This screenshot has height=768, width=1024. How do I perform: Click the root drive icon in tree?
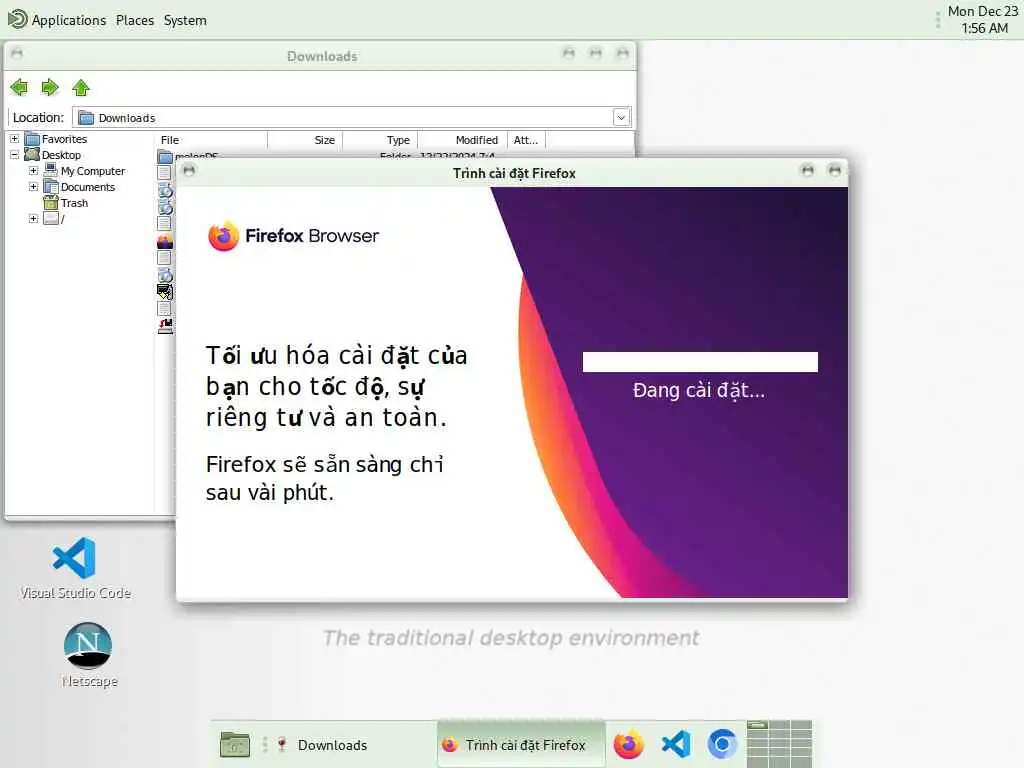[x=51, y=218]
